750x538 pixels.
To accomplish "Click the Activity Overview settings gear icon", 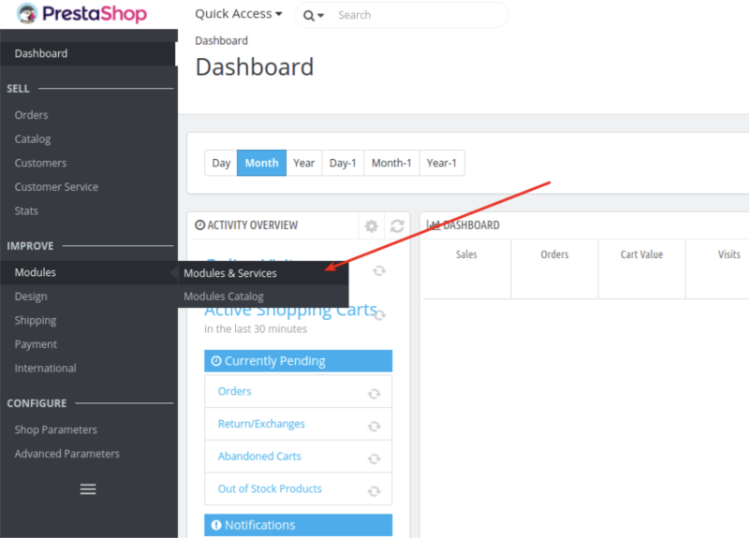I will pos(371,226).
